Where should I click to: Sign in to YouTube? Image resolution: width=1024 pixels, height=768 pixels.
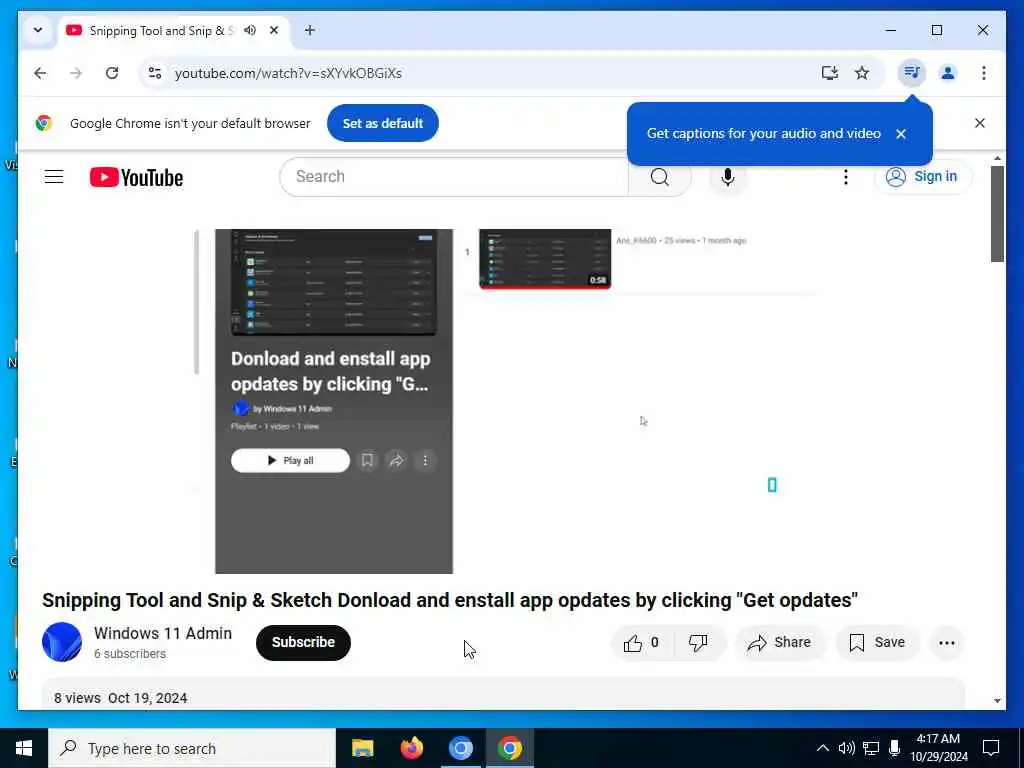coord(923,176)
